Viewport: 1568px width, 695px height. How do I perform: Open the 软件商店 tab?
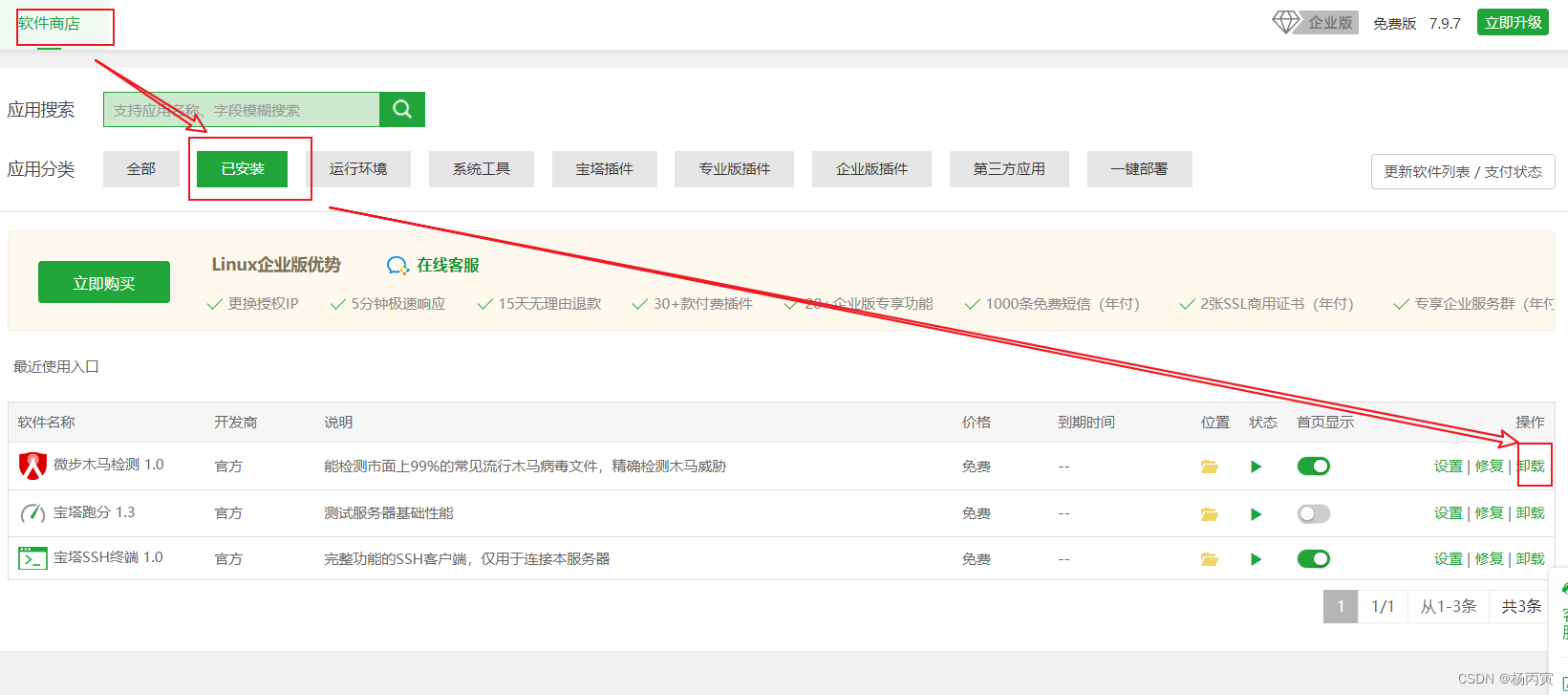point(49,24)
